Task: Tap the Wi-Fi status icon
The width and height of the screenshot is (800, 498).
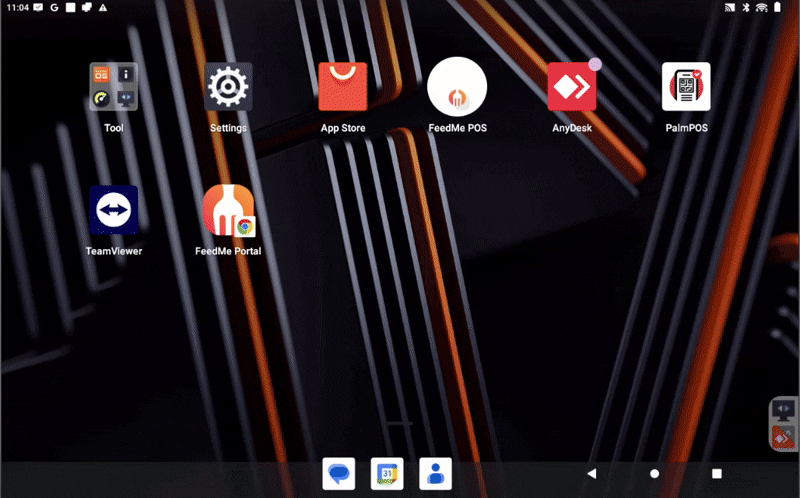Action: 762,7
